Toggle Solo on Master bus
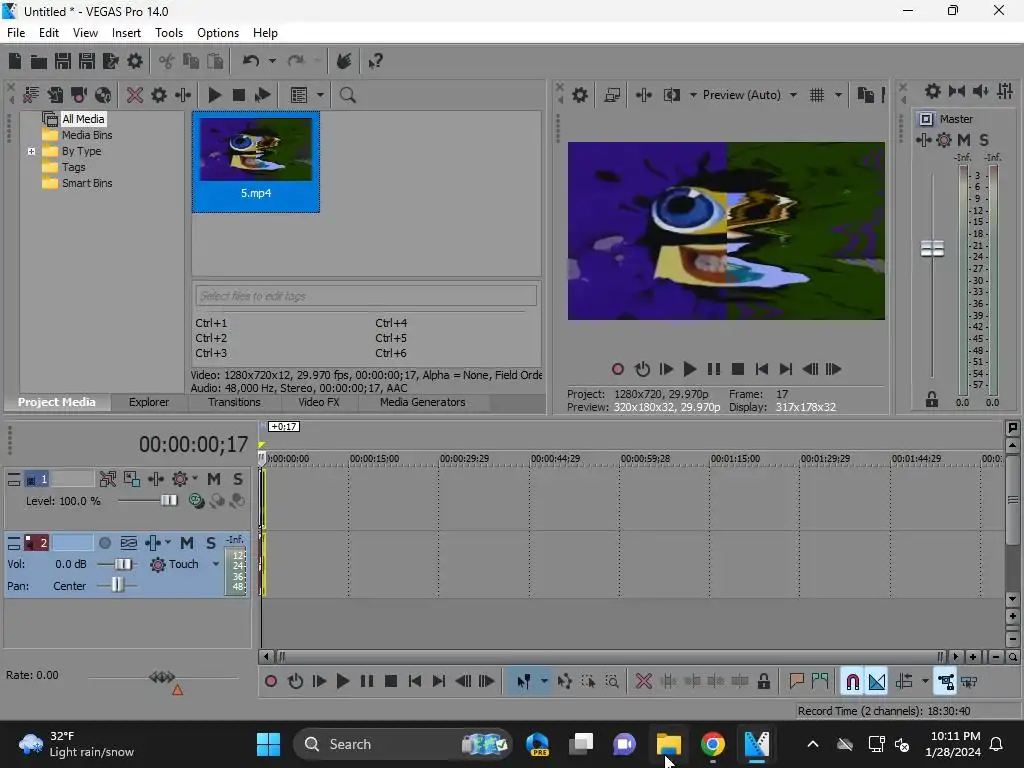Viewport: 1024px width, 768px height. click(984, 140)
